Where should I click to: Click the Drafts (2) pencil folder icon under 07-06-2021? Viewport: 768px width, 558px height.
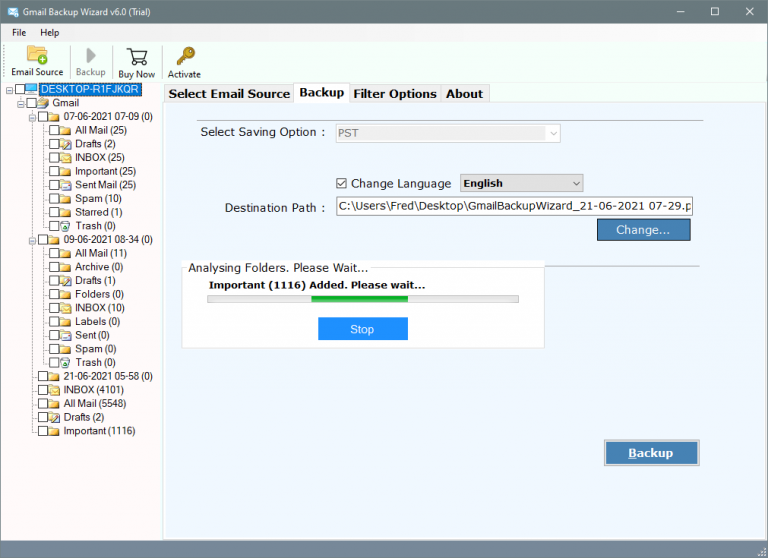[x=66, y=144]
